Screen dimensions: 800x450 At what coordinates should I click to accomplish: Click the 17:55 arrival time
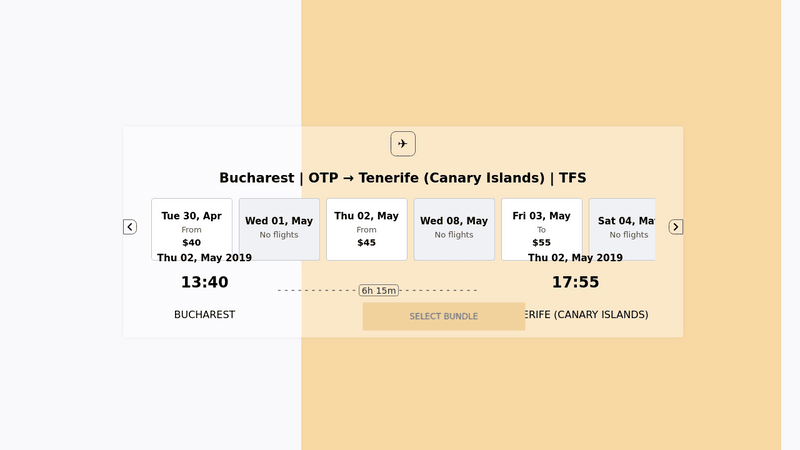[x=575, y=283]
